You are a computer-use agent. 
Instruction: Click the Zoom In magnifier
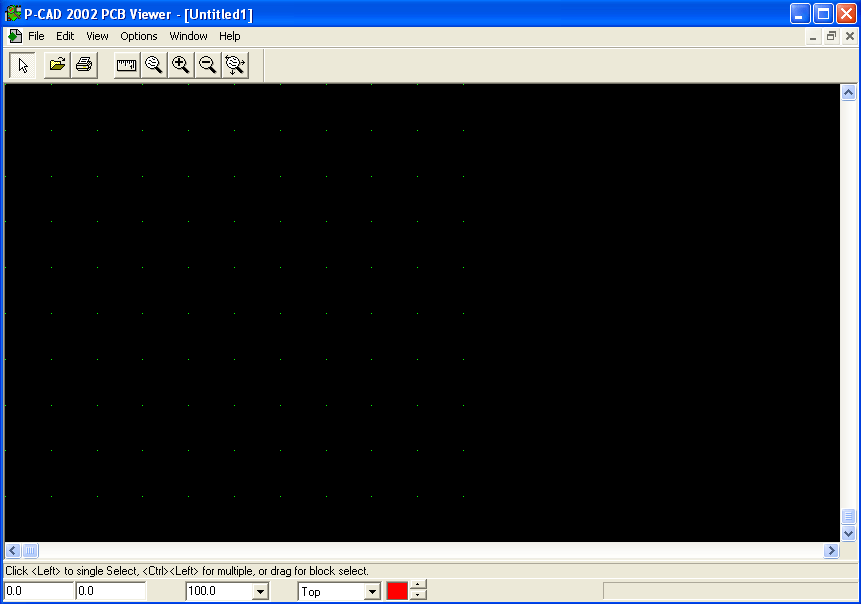pos(181,65)
